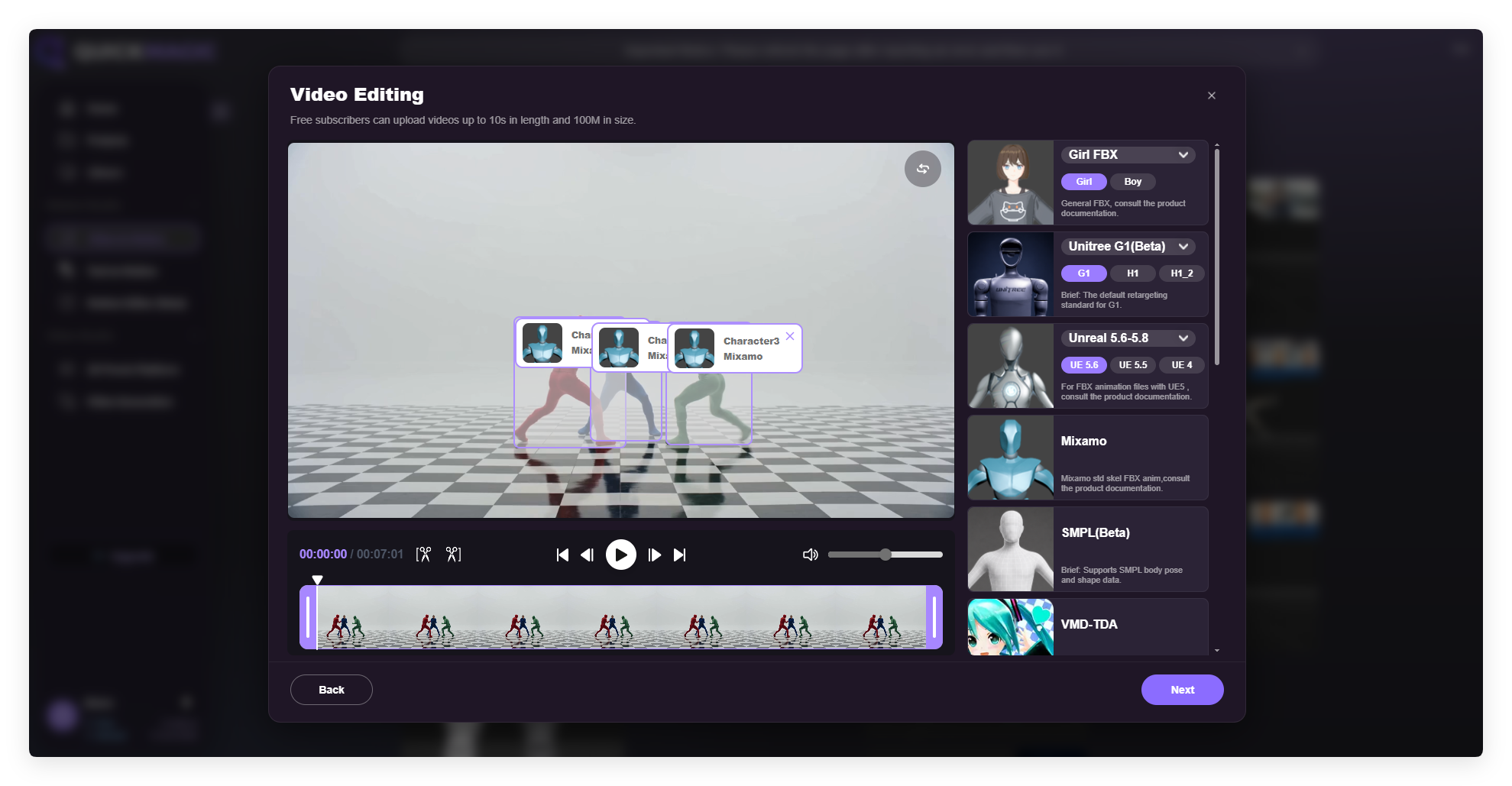Click the trim start scissors icon

coord(423,555)
